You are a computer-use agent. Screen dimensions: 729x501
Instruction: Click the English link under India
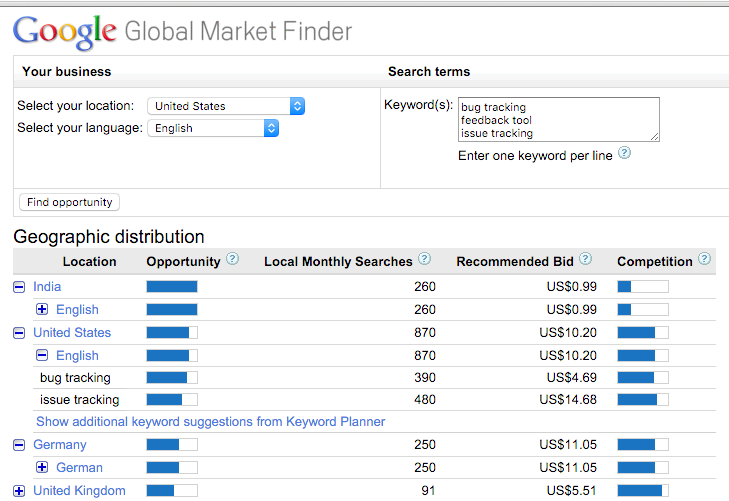coord(77,310)
